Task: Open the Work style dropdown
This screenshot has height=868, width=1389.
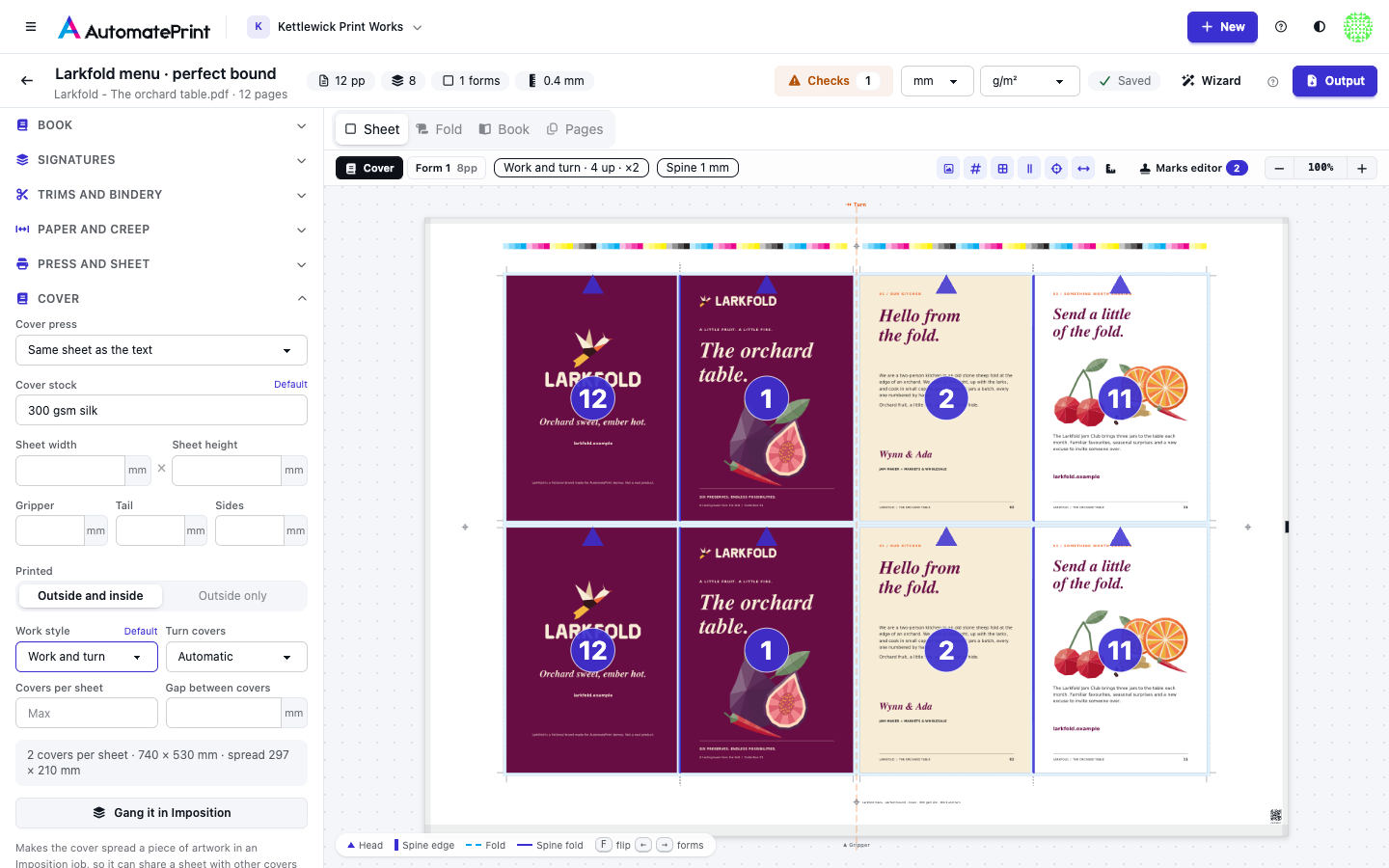Action: point(87,657)
